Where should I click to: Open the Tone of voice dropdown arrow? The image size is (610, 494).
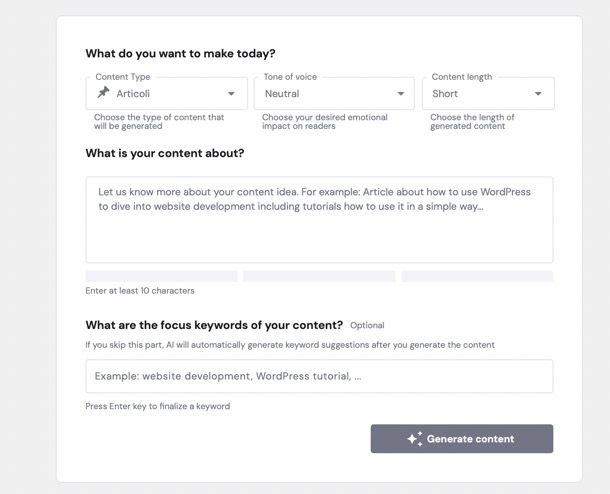(x=401, y=93)
